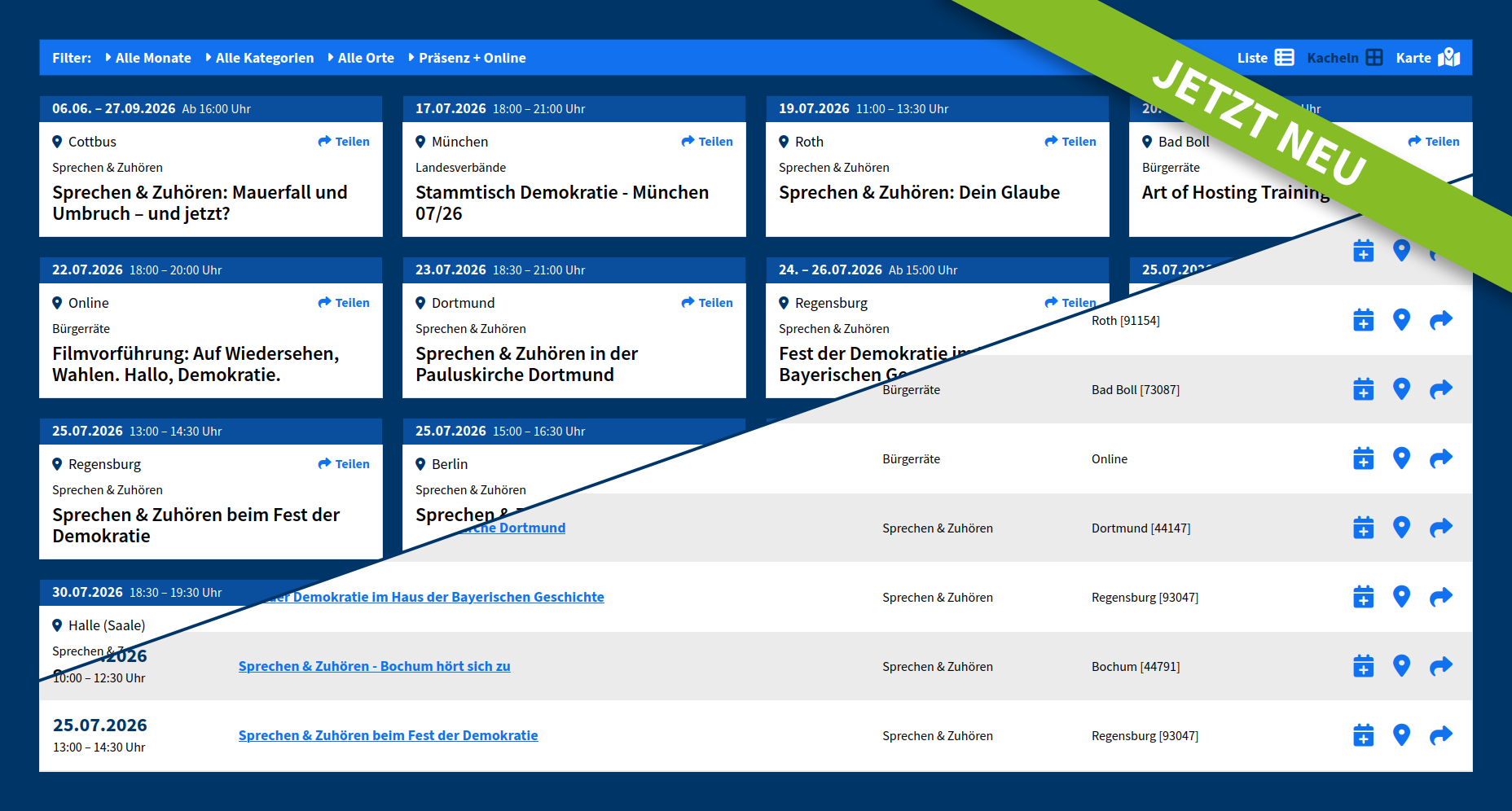This screenshot has width=1512, height=811.
Task: Open the Alle Orte filter dropdown
Action: [361, 58]
